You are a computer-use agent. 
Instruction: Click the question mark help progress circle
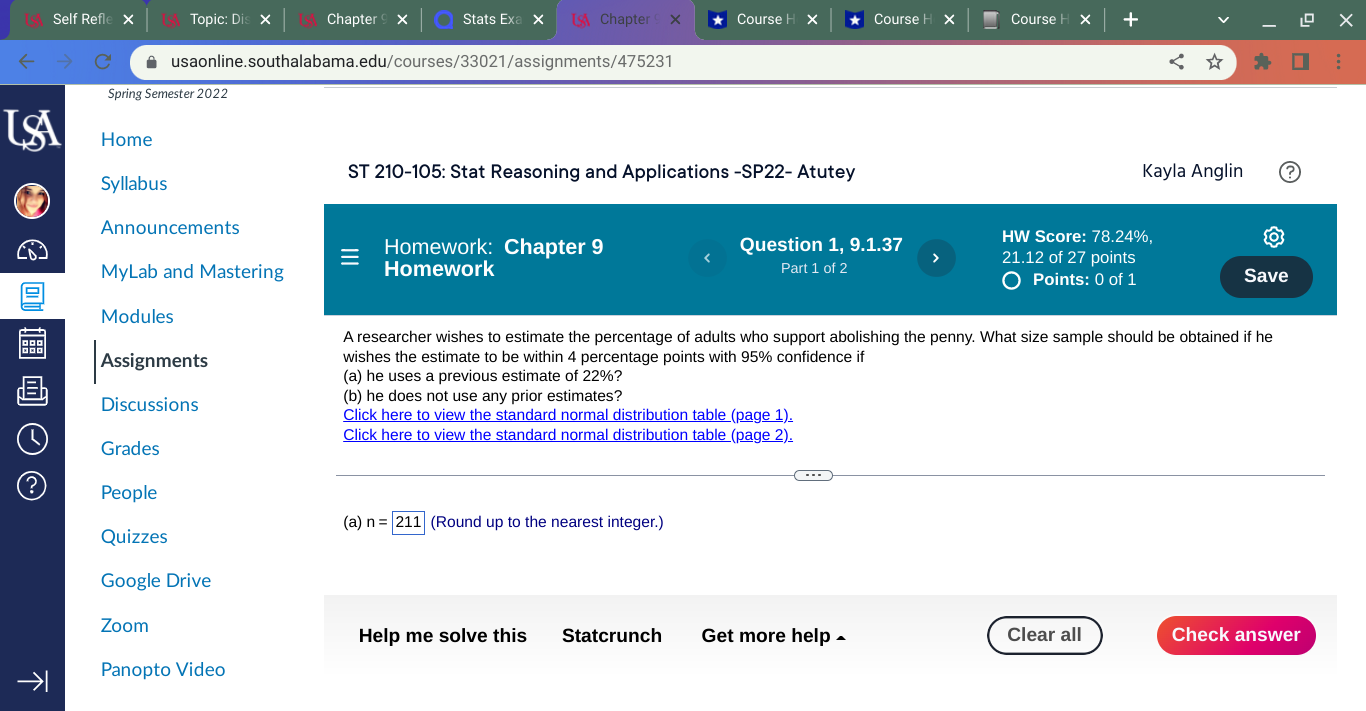click(x=1289, y=172)
